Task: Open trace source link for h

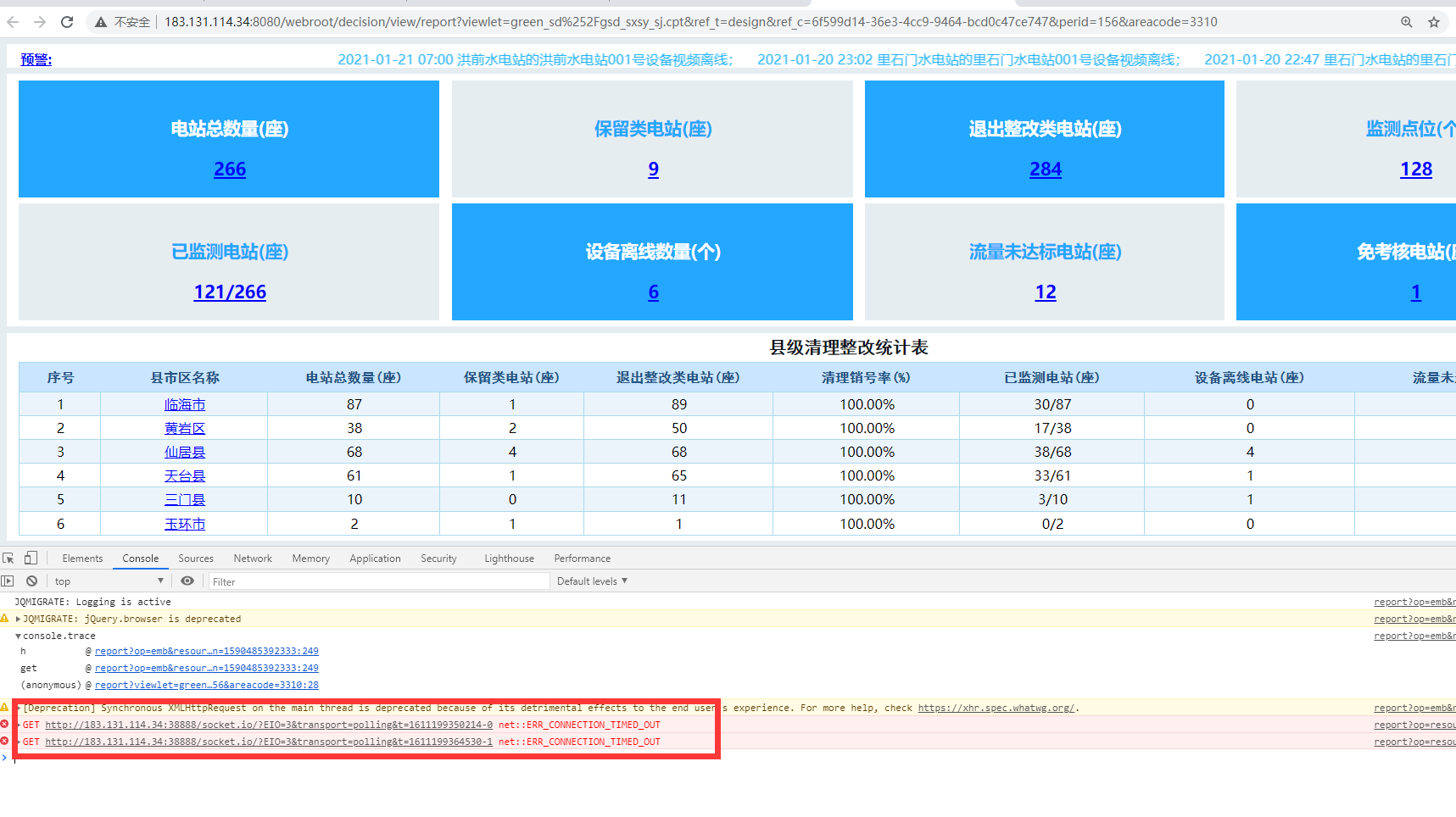Action: (207, 651)
